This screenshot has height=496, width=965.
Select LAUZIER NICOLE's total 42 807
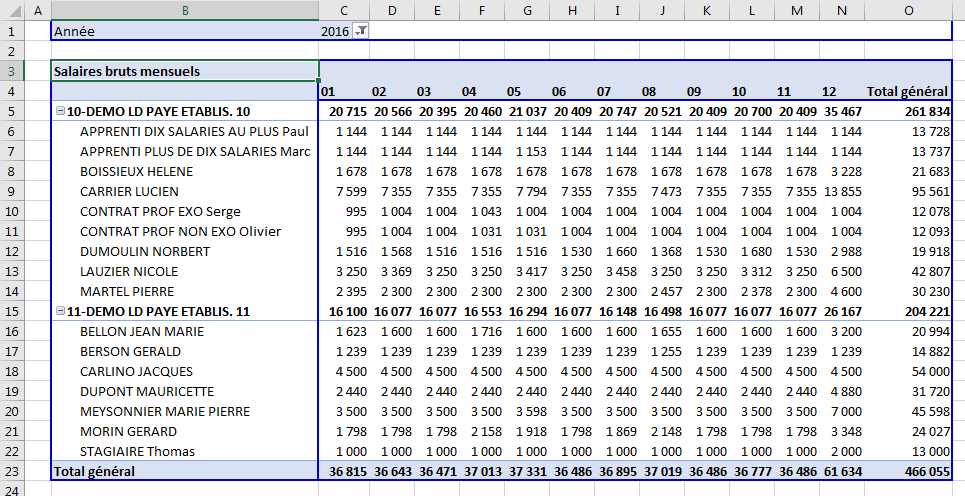[931, 271]
